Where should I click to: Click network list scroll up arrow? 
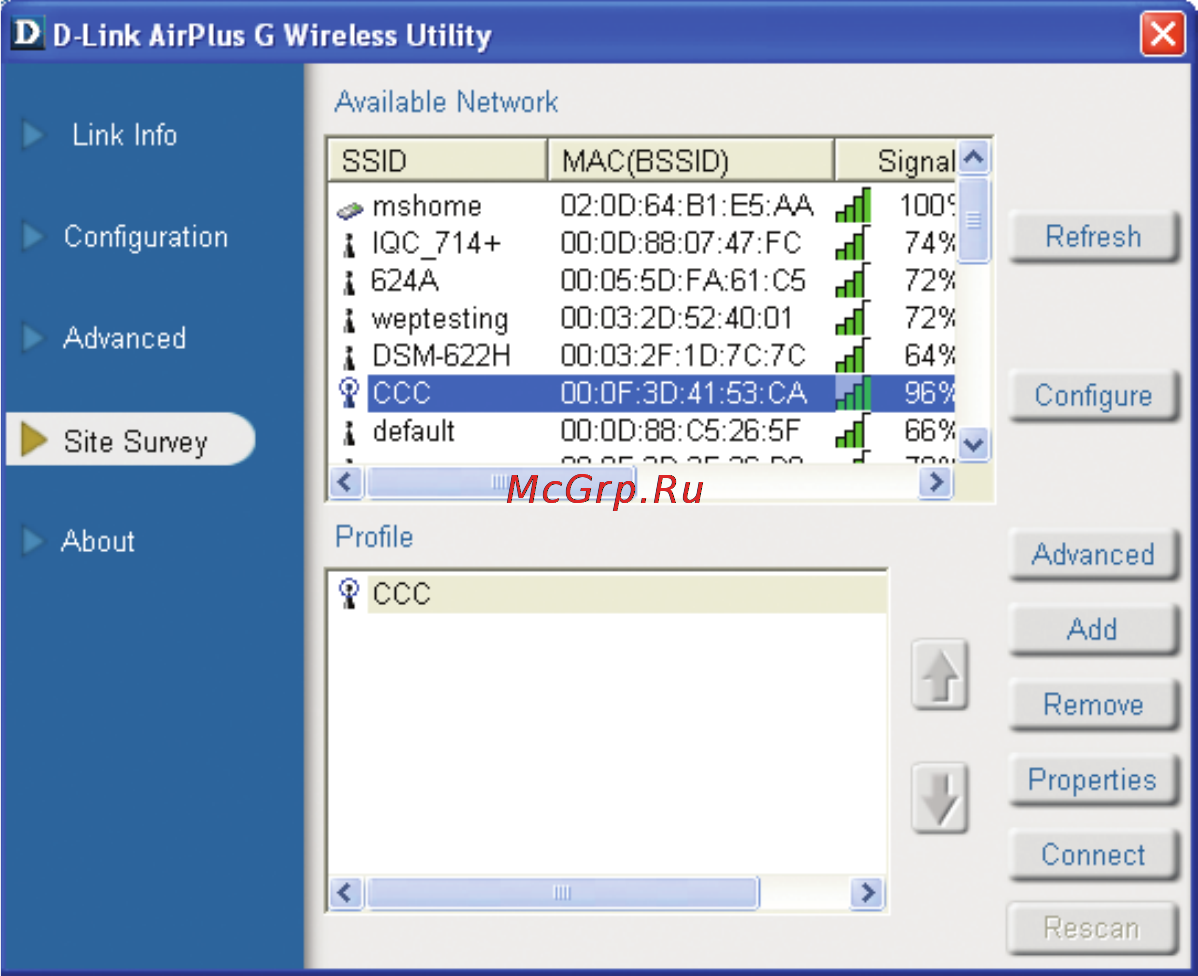click(973, 157)
